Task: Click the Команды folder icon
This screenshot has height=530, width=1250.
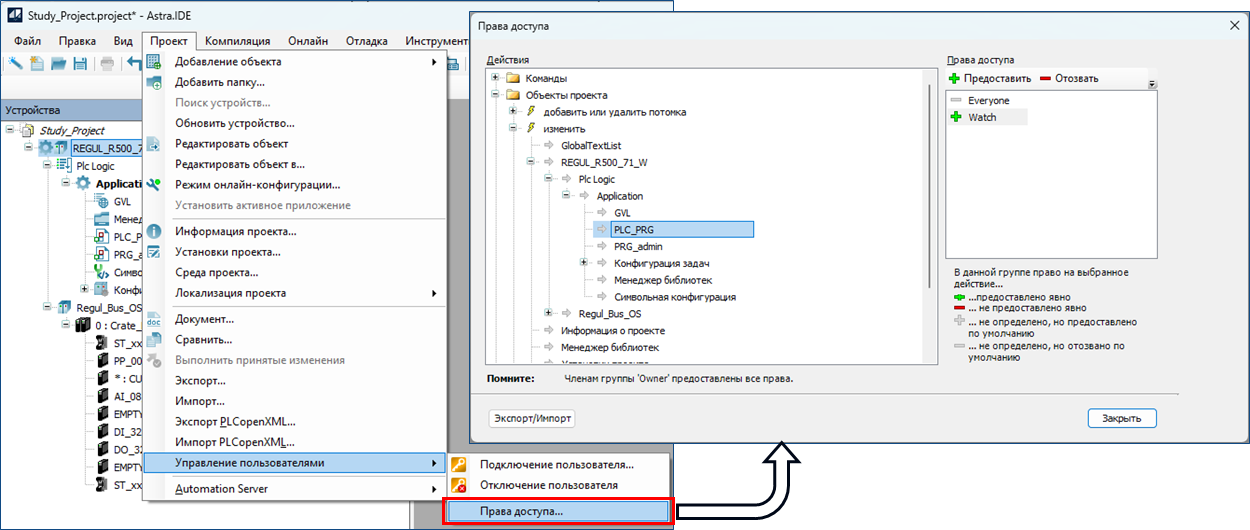Action: 514,78
